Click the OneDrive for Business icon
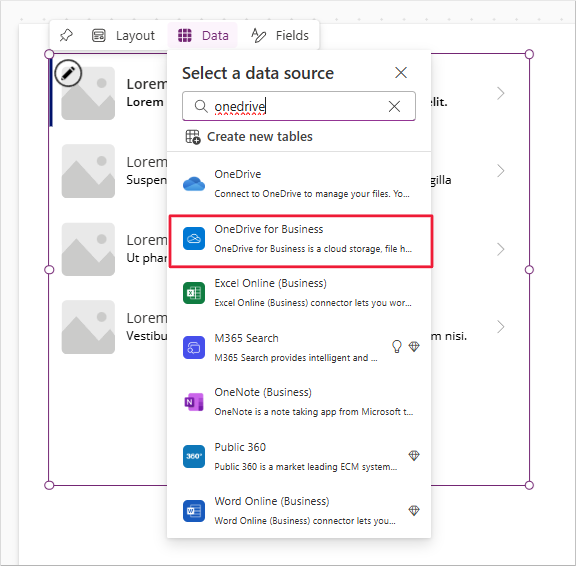This screenshot has height=566, width=576. pos(194,239)
